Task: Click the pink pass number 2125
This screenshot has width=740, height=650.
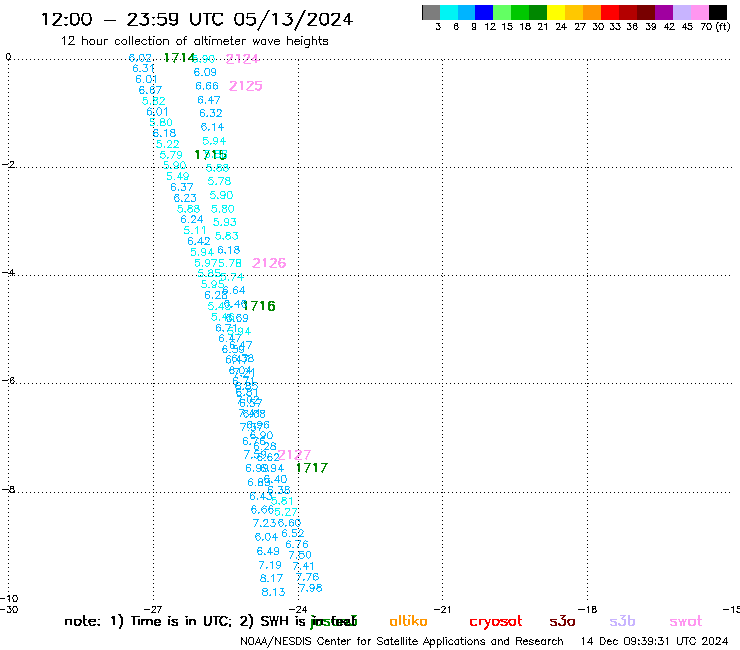Action: (245, 86)
